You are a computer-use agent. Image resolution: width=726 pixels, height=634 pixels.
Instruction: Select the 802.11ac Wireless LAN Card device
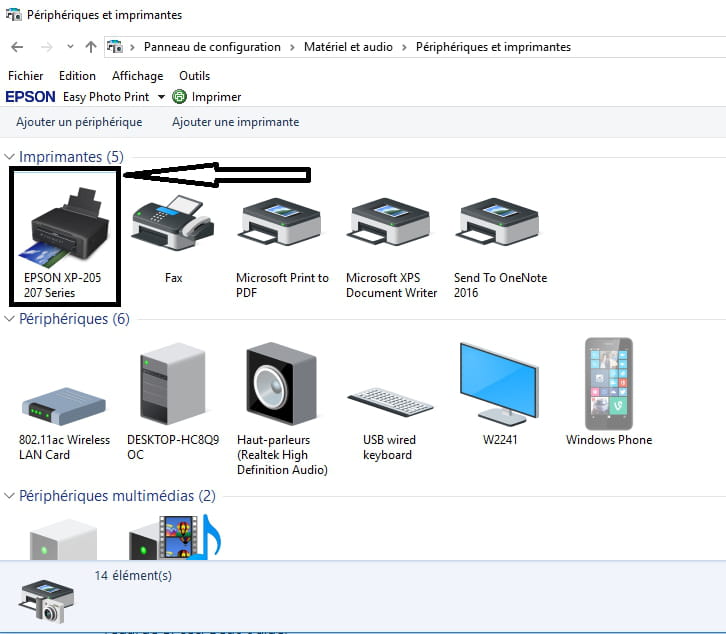[x=64, y=406]
